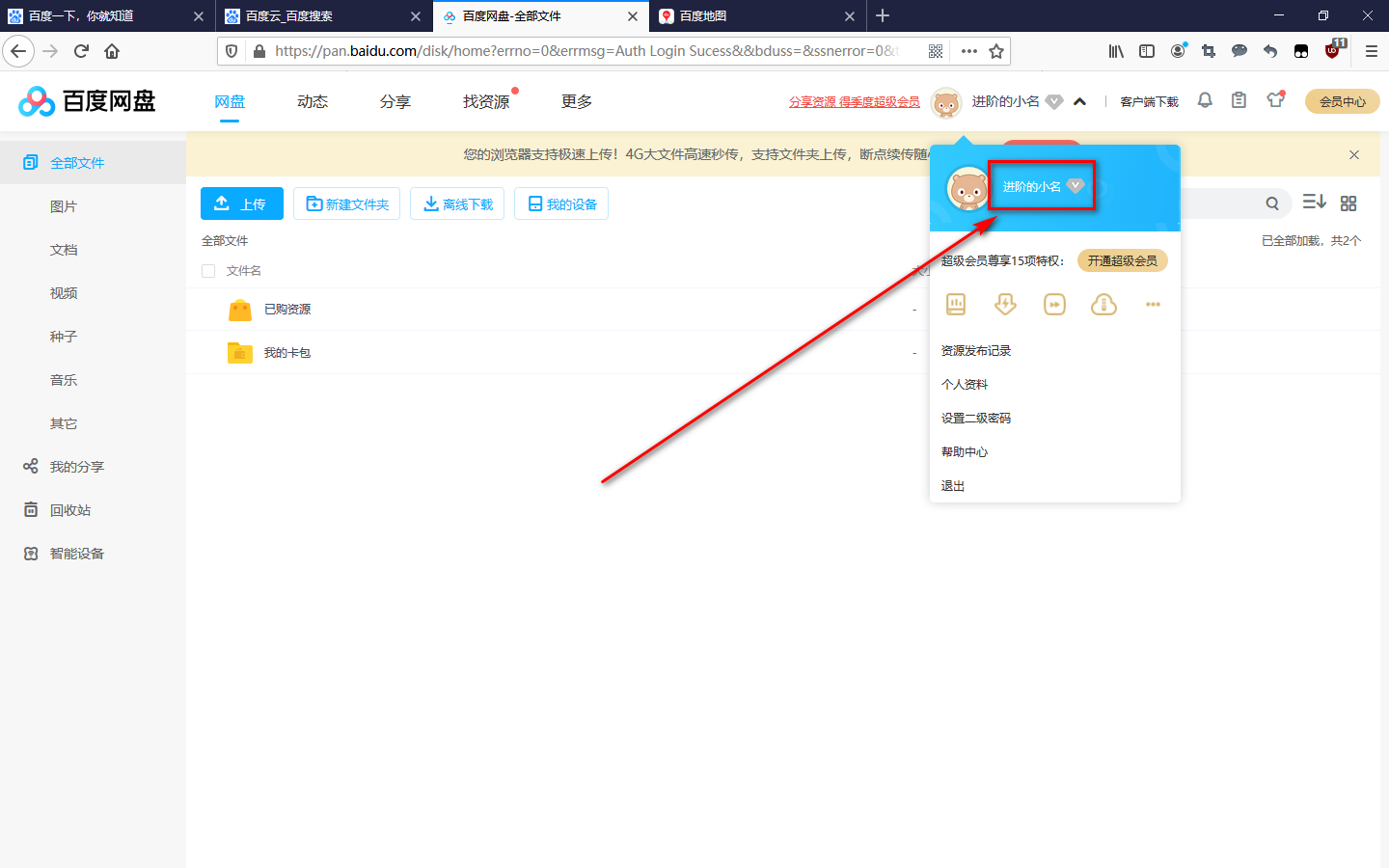The height and width of the screenshot is (868, 1389).
Task: Open the notification bell icon
Action: pyautogui.click(x=1205, y=100)
